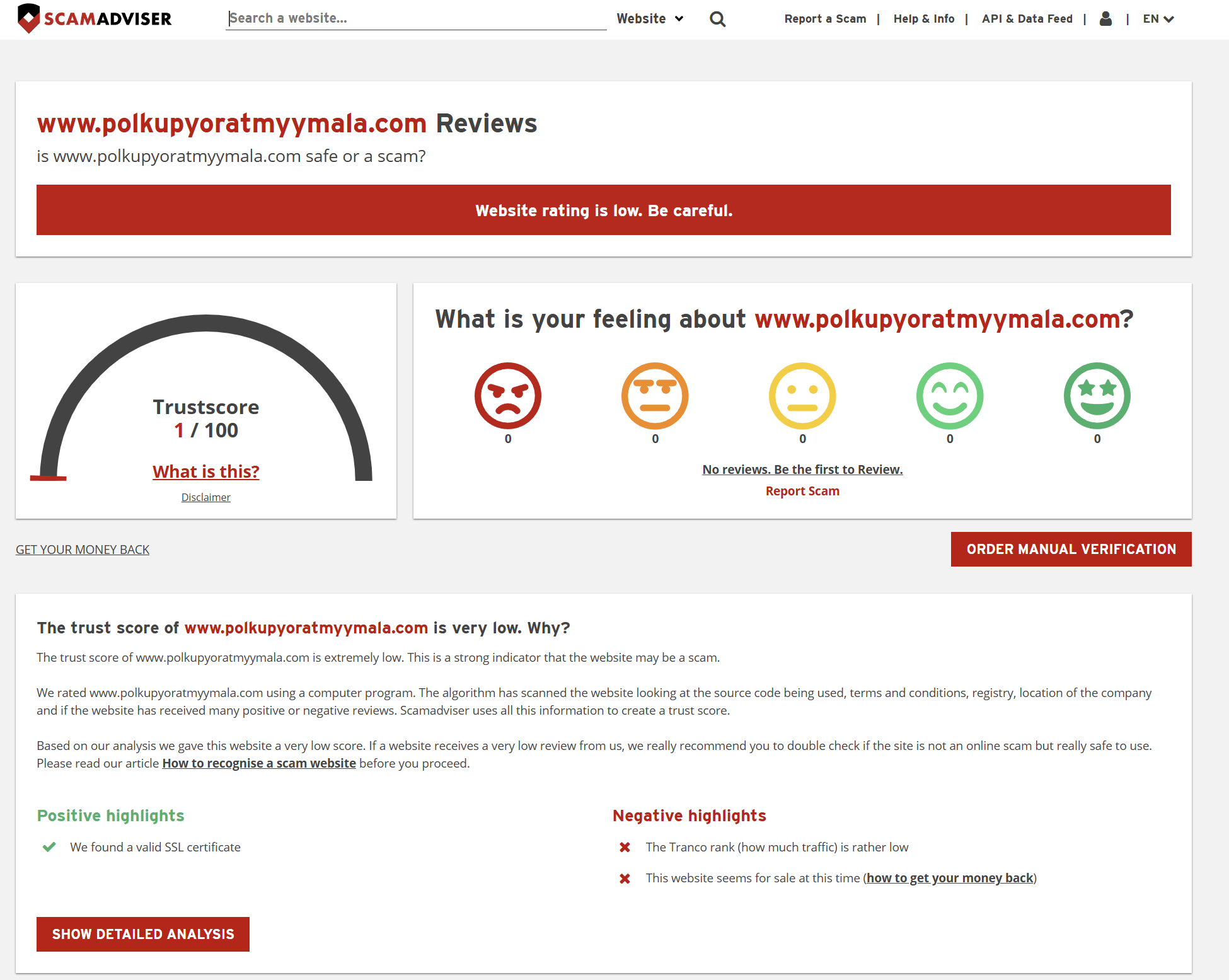Screen dimensions: 1229x980
Task: Select the smiling light green face rating
Action: click(x=950, y=396)
